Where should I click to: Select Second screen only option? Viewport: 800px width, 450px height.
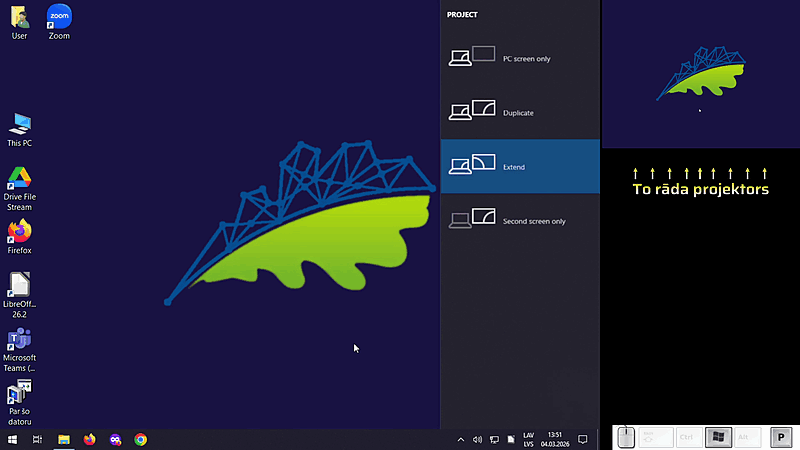pos(520,220)
